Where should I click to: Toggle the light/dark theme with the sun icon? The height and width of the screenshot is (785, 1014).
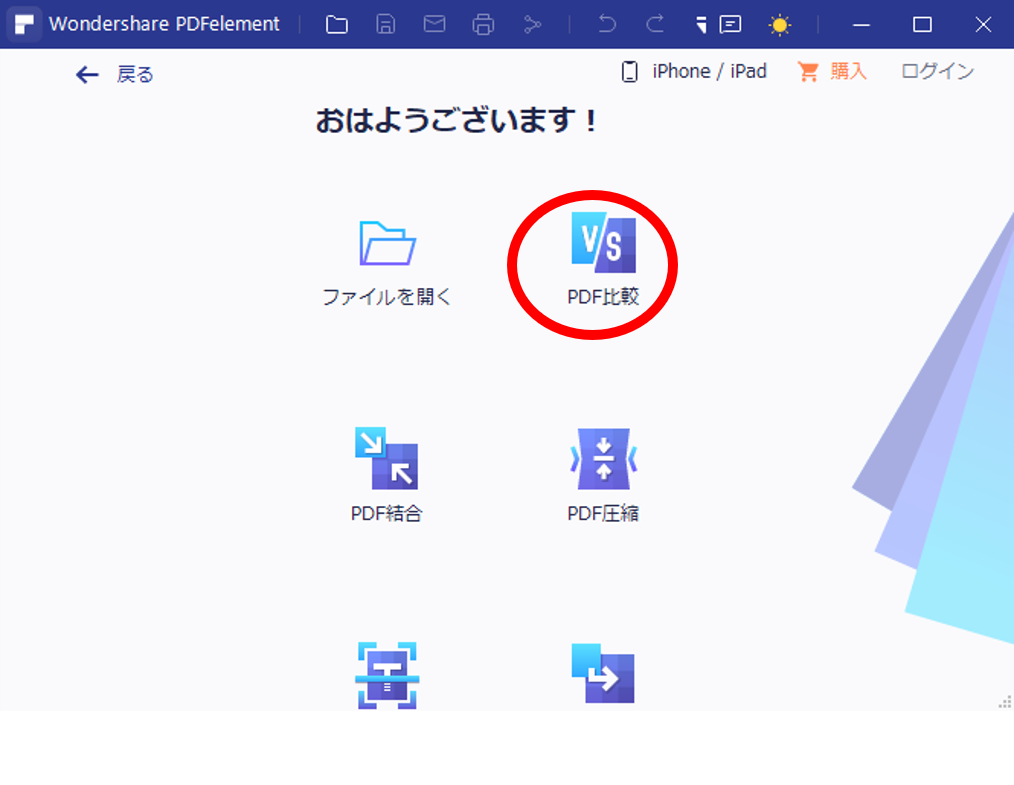tap(780, 24)
